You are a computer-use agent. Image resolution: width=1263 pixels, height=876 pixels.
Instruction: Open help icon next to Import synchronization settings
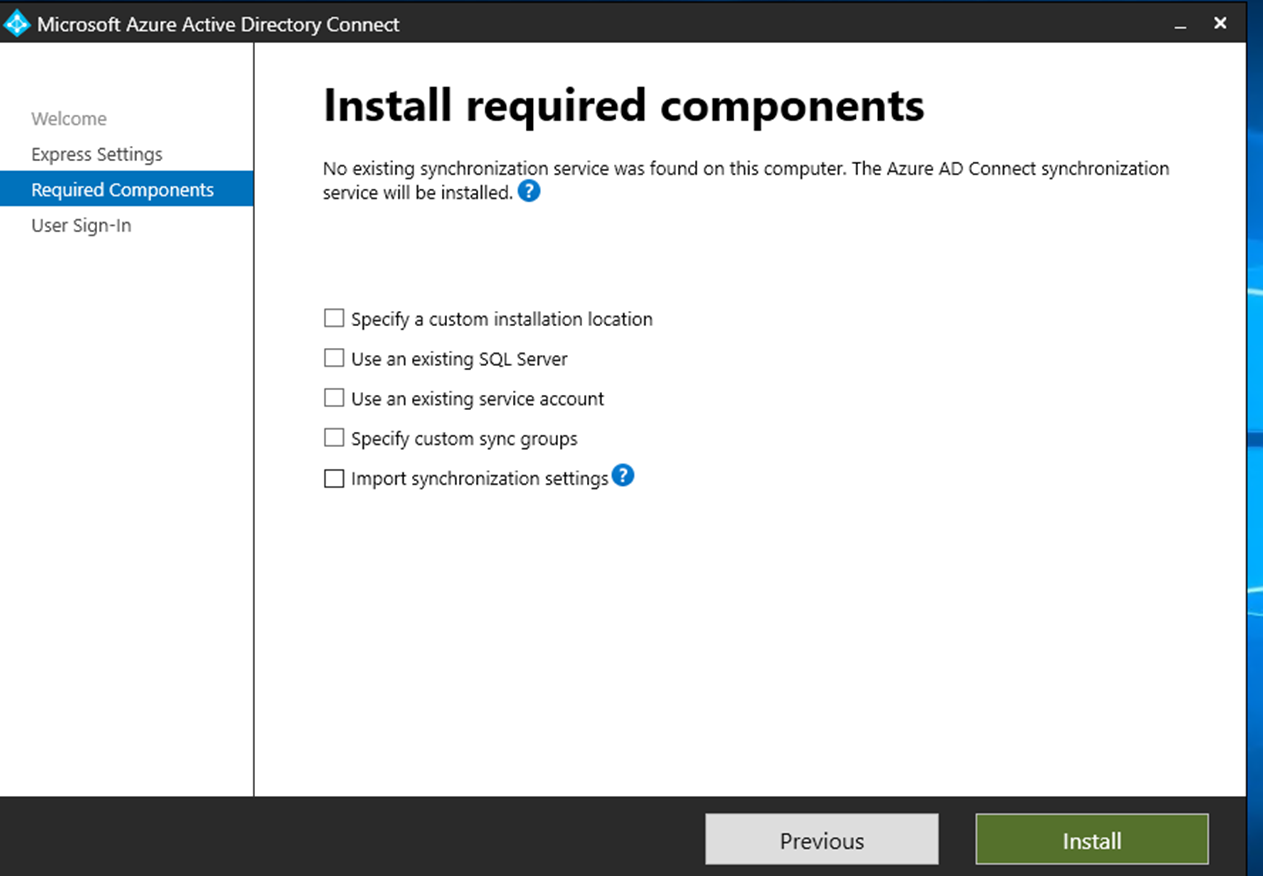[623, 476]
